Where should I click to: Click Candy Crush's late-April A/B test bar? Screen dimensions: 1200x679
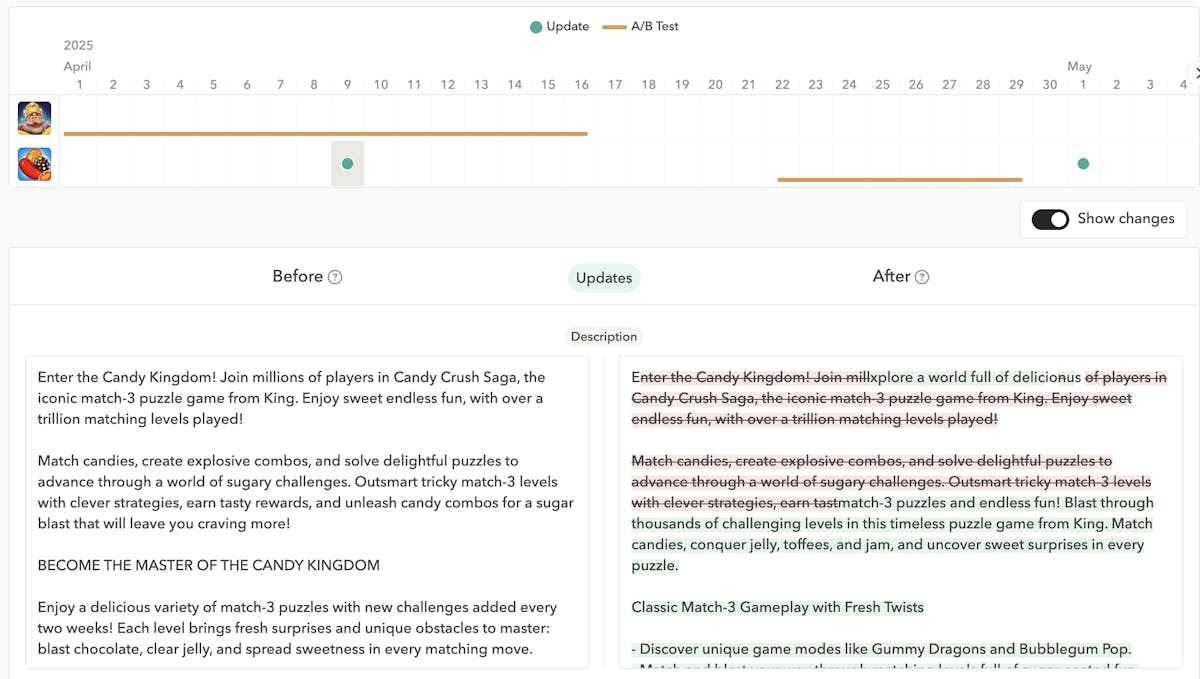pyautogui.click(x=899, y=180)
